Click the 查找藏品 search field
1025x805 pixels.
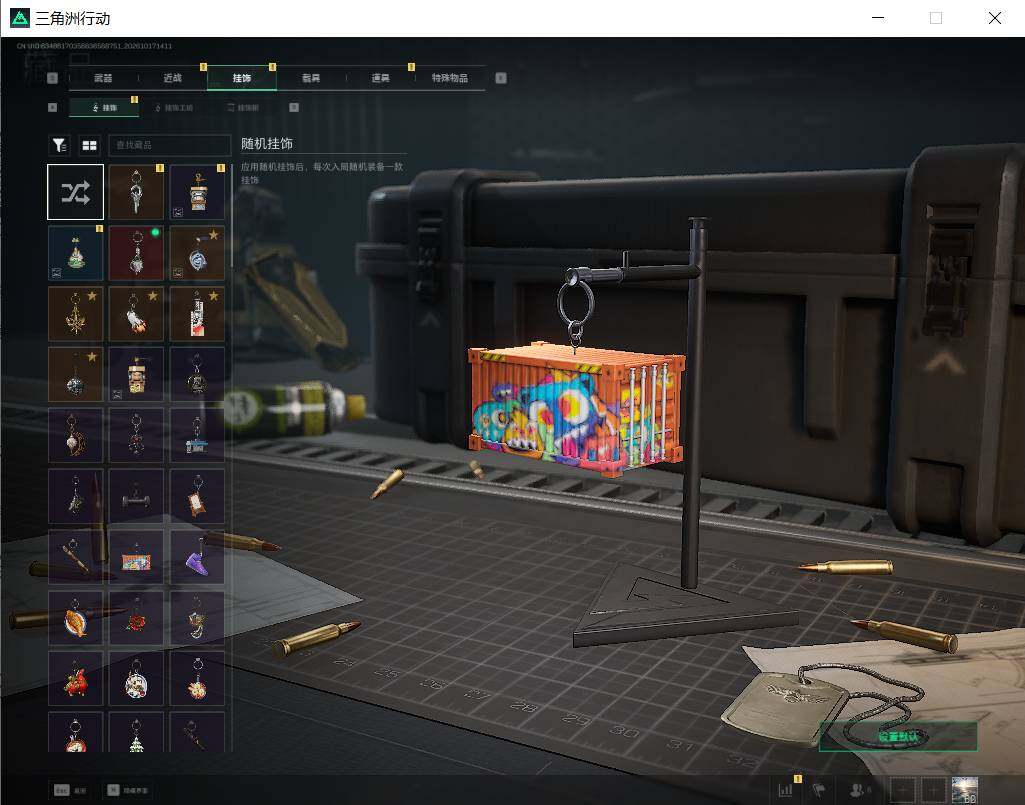(x=169, y=145)
